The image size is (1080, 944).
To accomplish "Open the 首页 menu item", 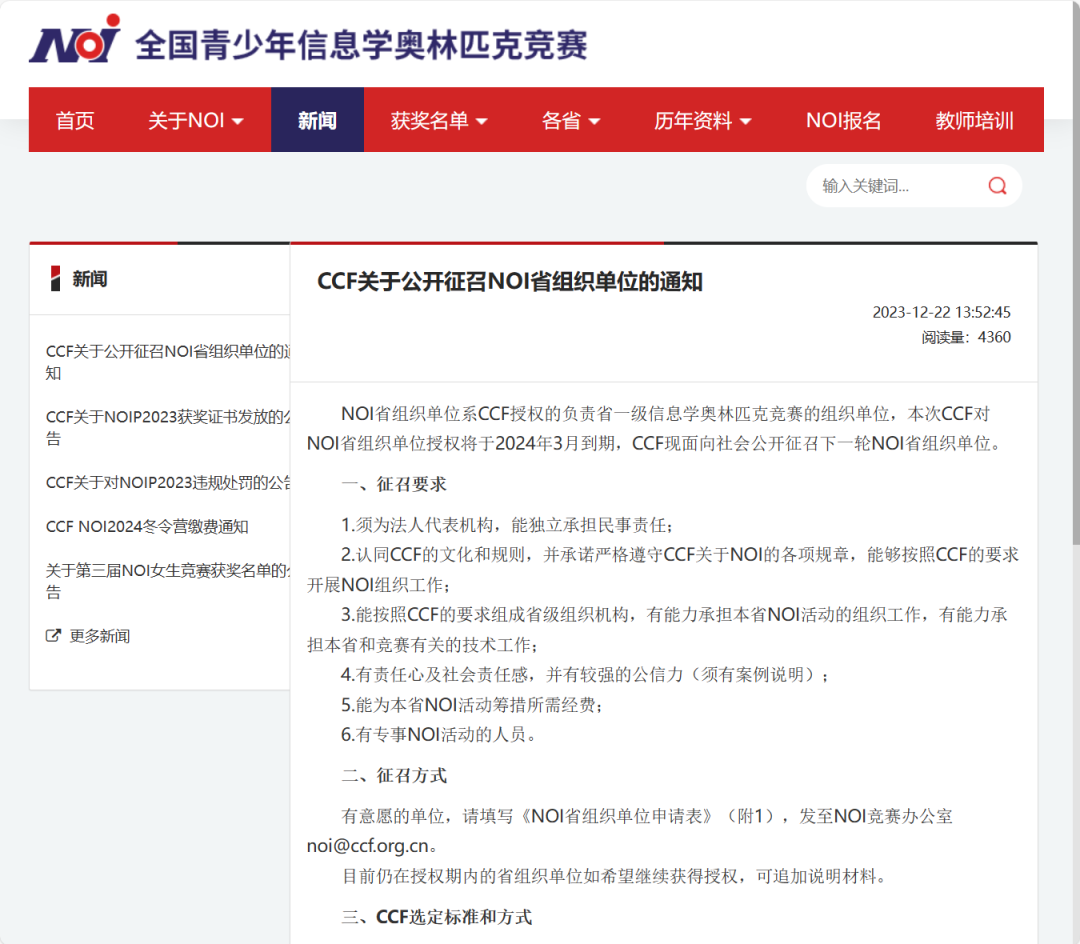I will click(x=75, y=120).
